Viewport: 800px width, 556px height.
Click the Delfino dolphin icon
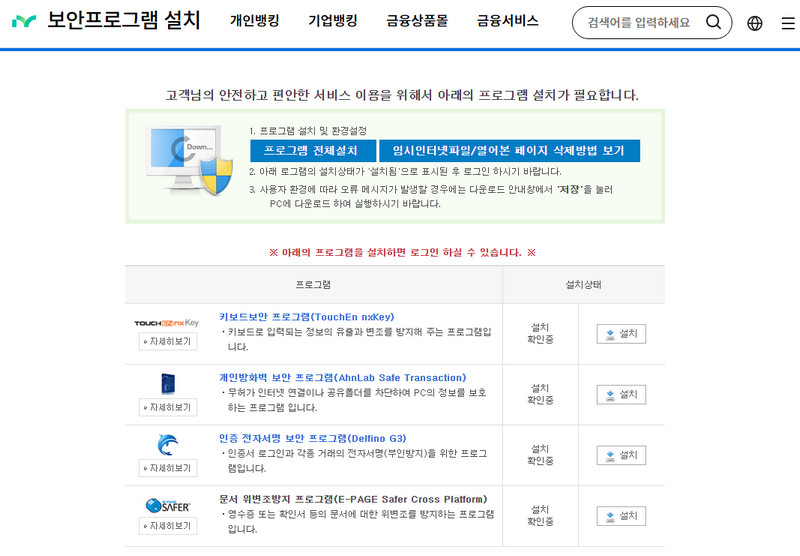(168, 444)
